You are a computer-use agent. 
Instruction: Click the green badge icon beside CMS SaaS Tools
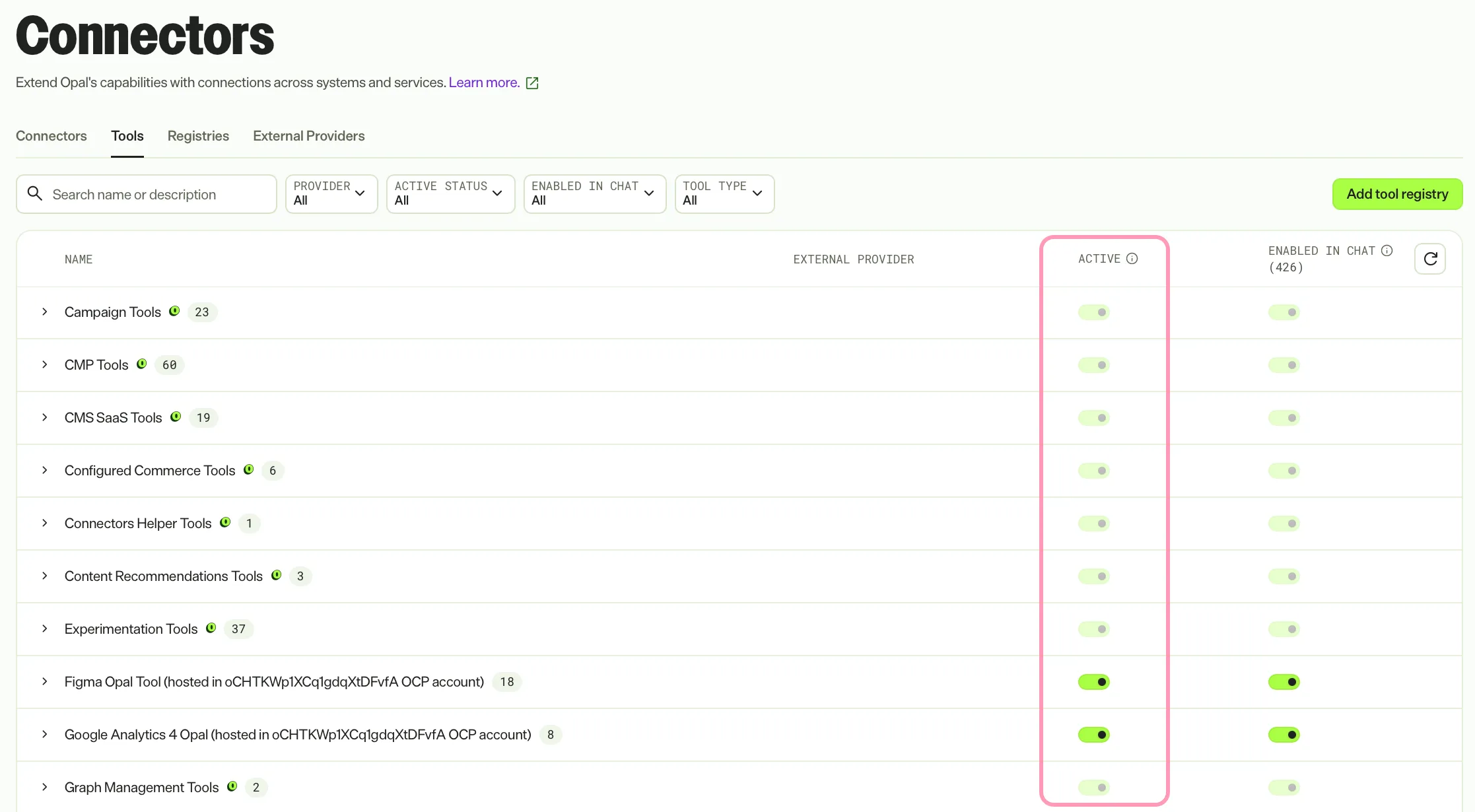pyautogui.click(x=176, y=417)
